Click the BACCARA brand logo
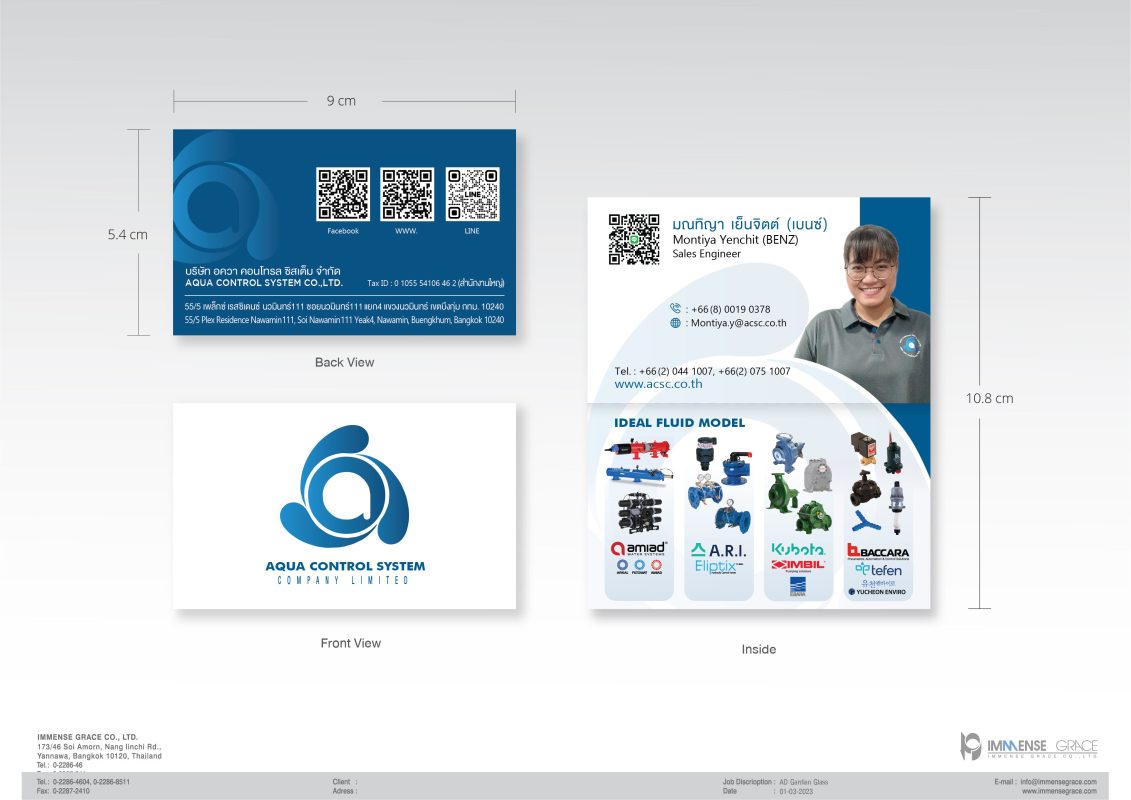 pos(878,552)
